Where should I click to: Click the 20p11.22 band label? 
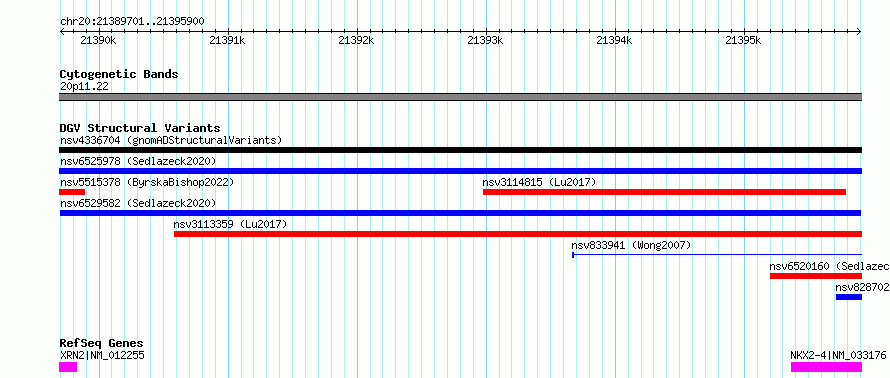click(x=84, y=86)
